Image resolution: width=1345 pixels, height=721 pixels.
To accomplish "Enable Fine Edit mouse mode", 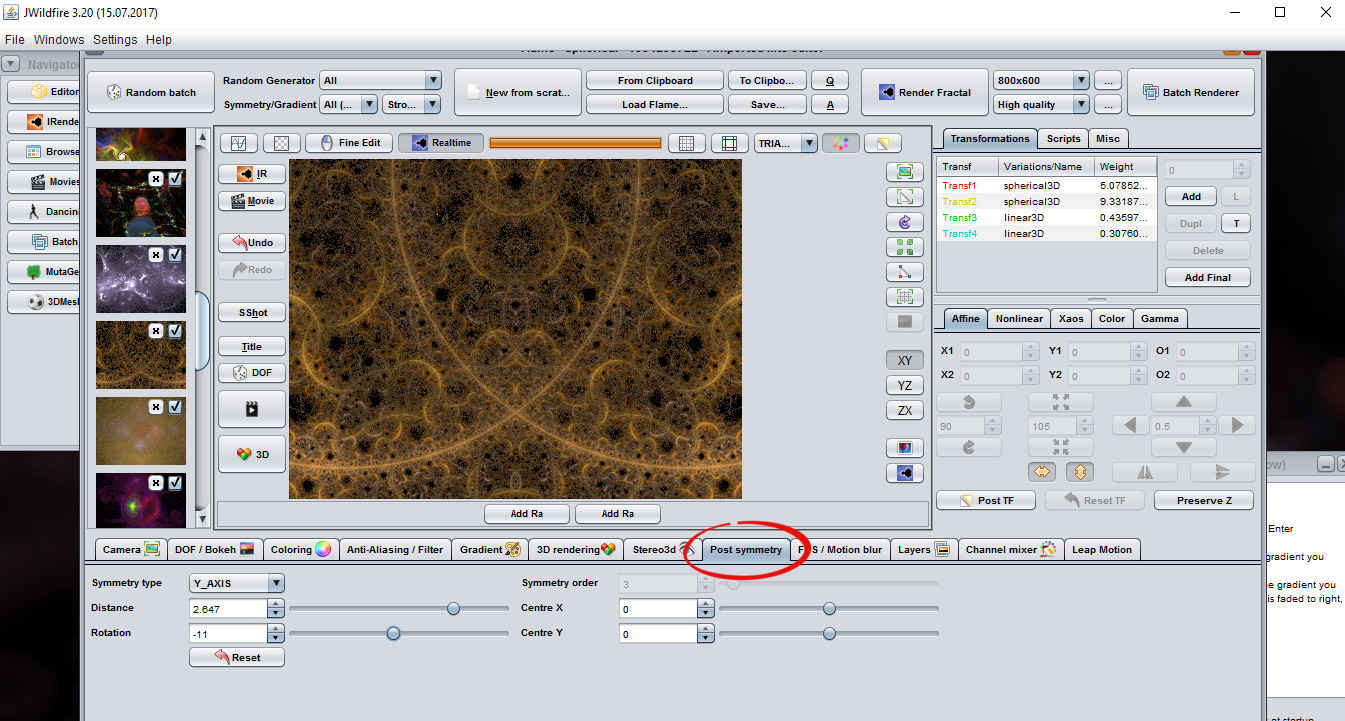I will 348,143.
